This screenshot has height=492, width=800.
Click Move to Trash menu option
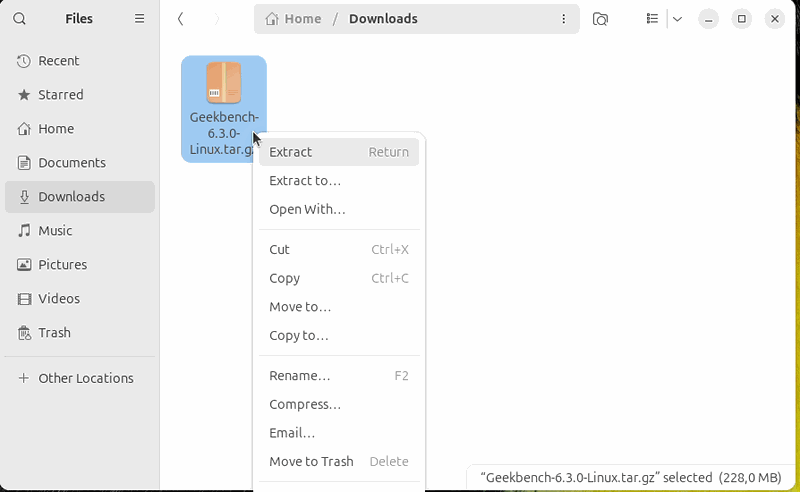[x=311, y=462]
